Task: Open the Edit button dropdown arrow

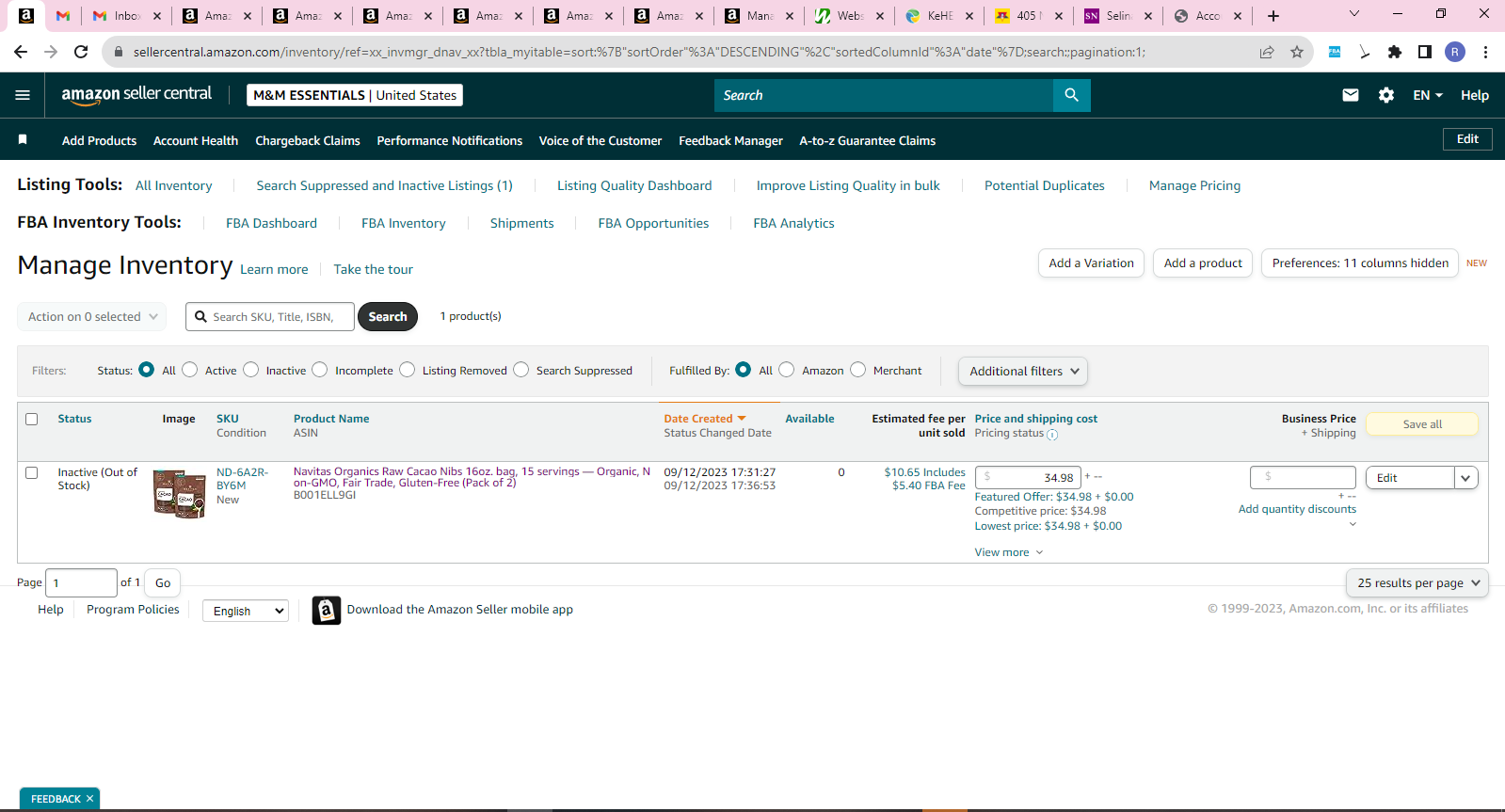Action: [x=1465, y=478]
